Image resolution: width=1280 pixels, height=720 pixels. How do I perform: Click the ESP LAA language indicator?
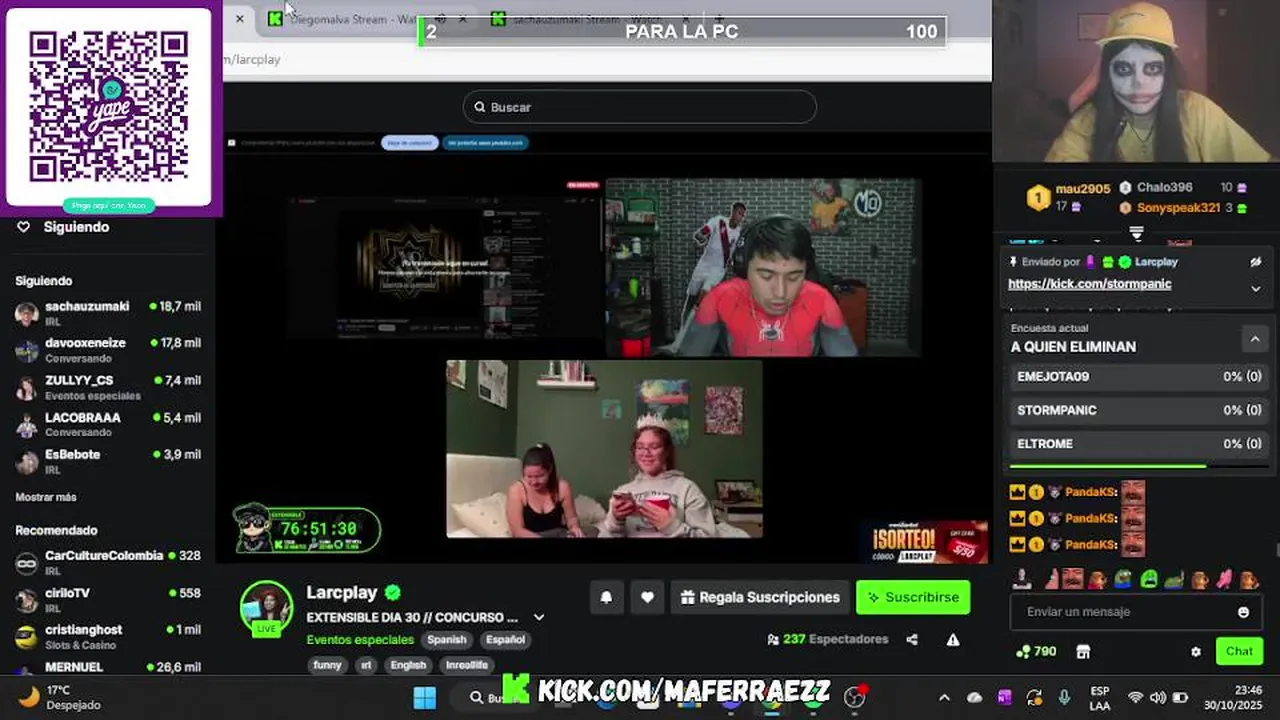pyautogui.click(x=1100, y=697)
